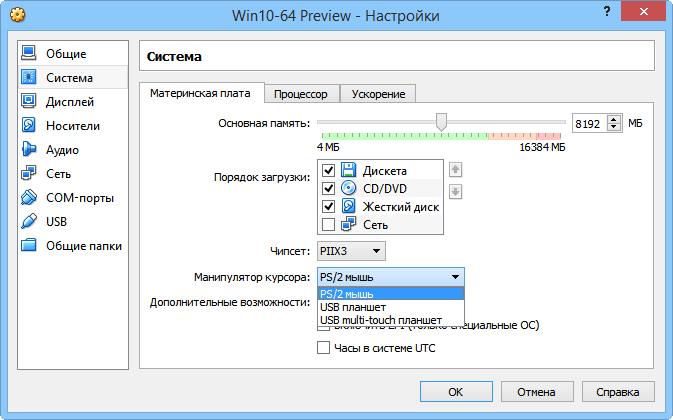Enable the Сеть boot checkbox

[328, 224]
